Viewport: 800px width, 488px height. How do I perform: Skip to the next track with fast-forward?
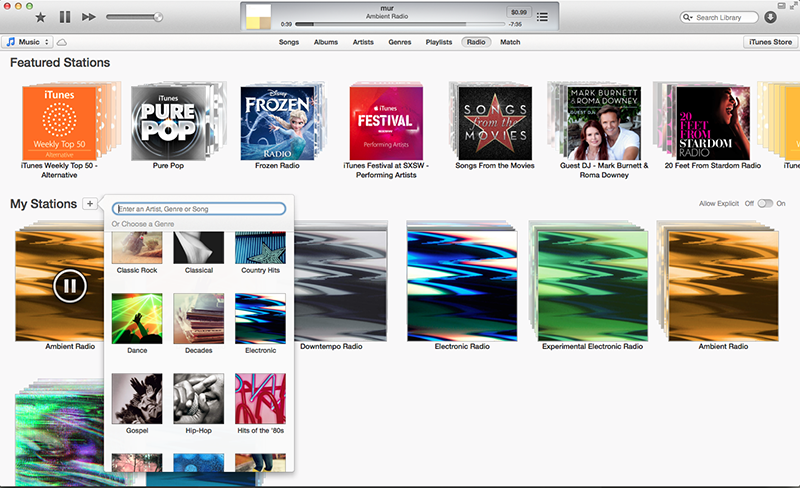point(89,17)
